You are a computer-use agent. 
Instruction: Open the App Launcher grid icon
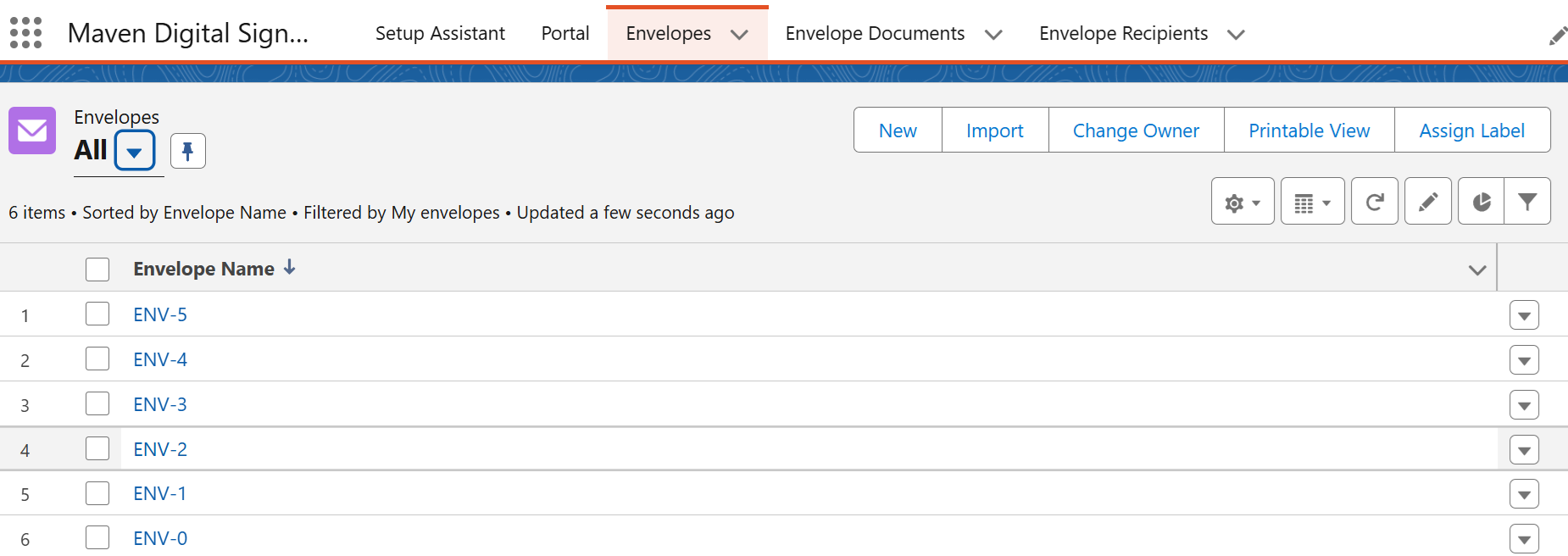point(25,33)
